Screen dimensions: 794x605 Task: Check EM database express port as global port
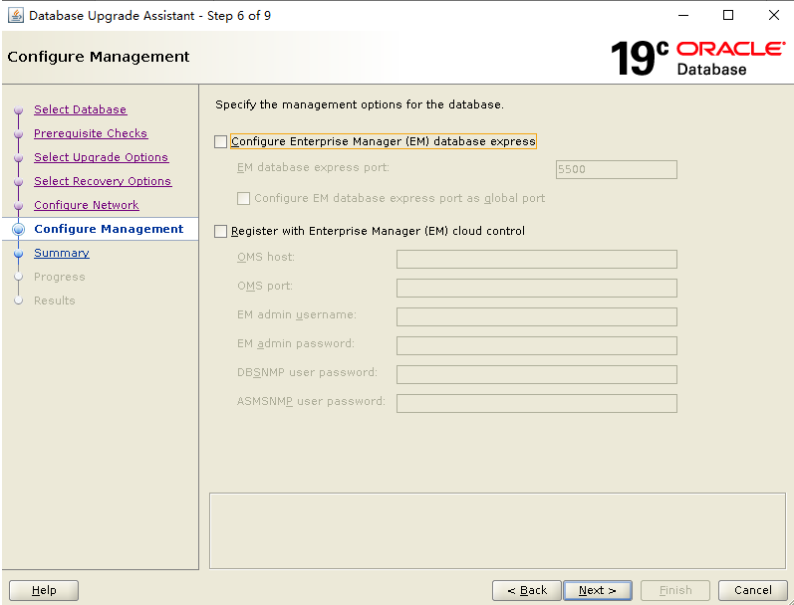click(243, 198)
